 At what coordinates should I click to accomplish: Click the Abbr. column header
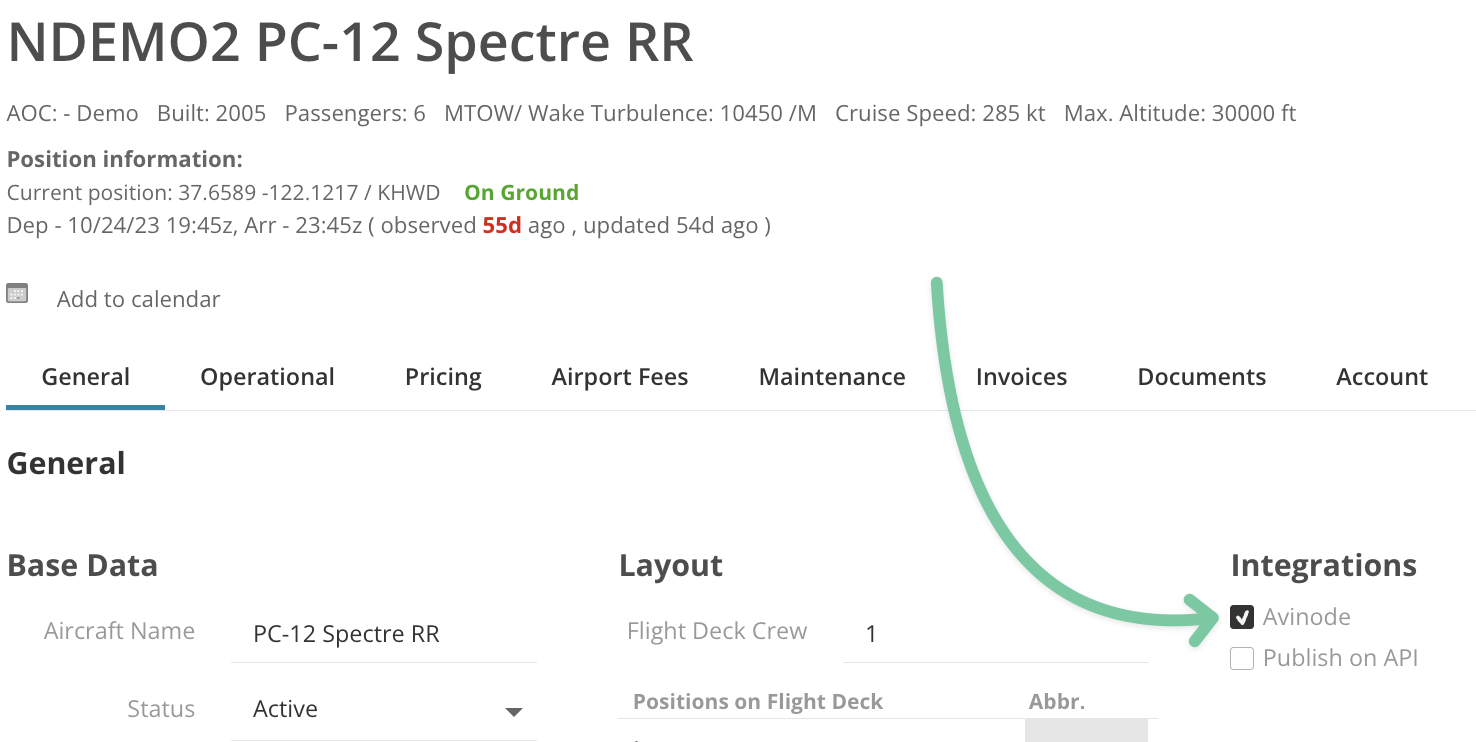[x=1057, y=702]
